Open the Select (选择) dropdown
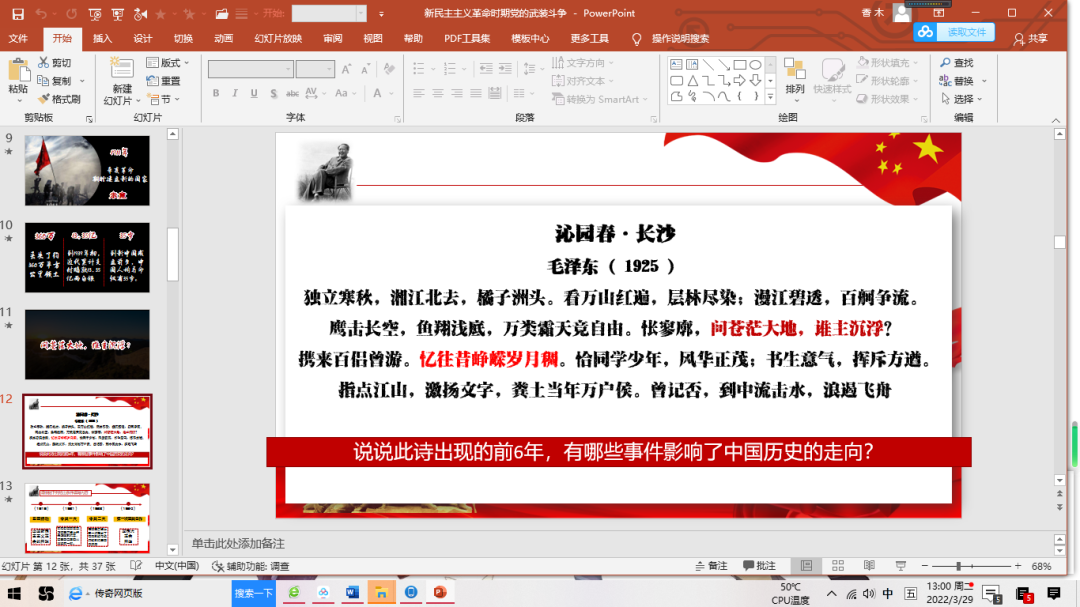1080x607 pixels. point(961,99)
